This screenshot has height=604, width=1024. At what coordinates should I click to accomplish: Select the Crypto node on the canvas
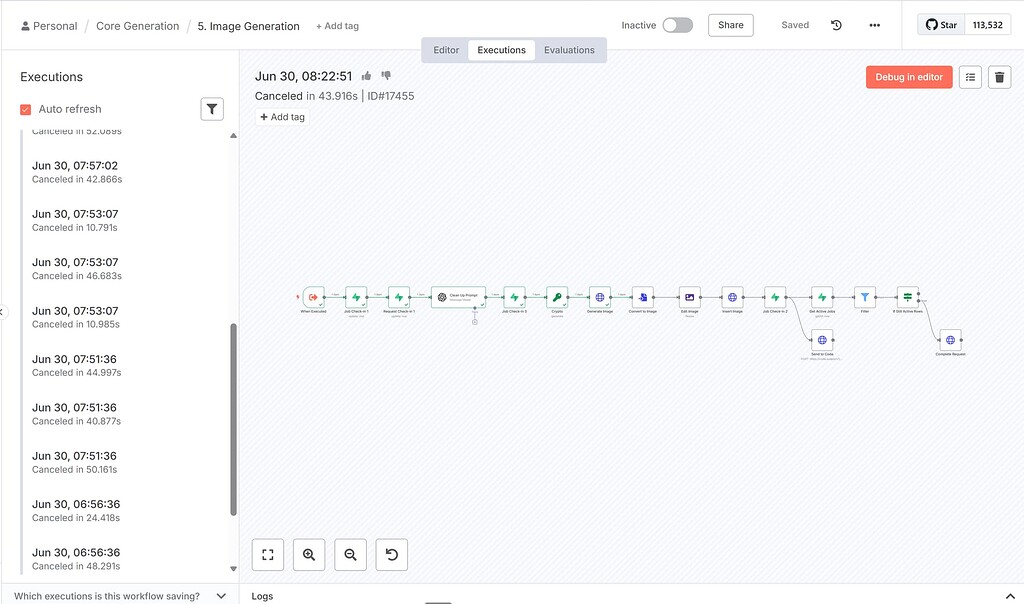click(x=557, y=297)
